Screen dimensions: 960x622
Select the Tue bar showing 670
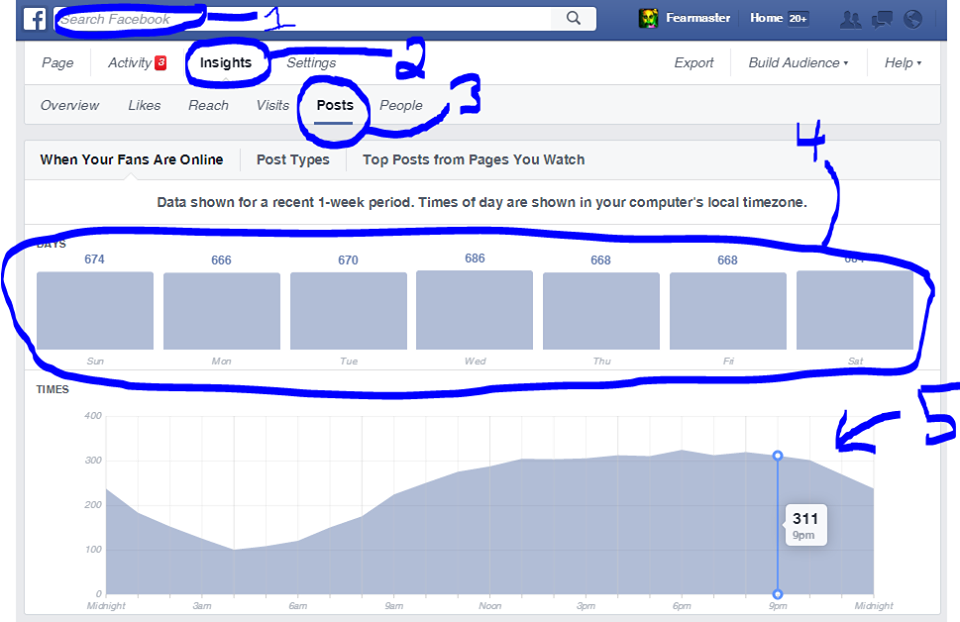pos(348,311)
